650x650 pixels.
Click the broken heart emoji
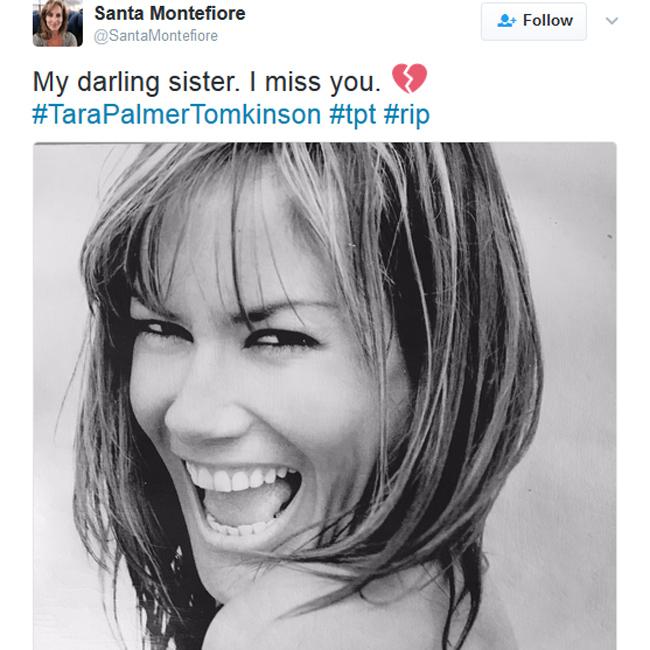point(408,78)
